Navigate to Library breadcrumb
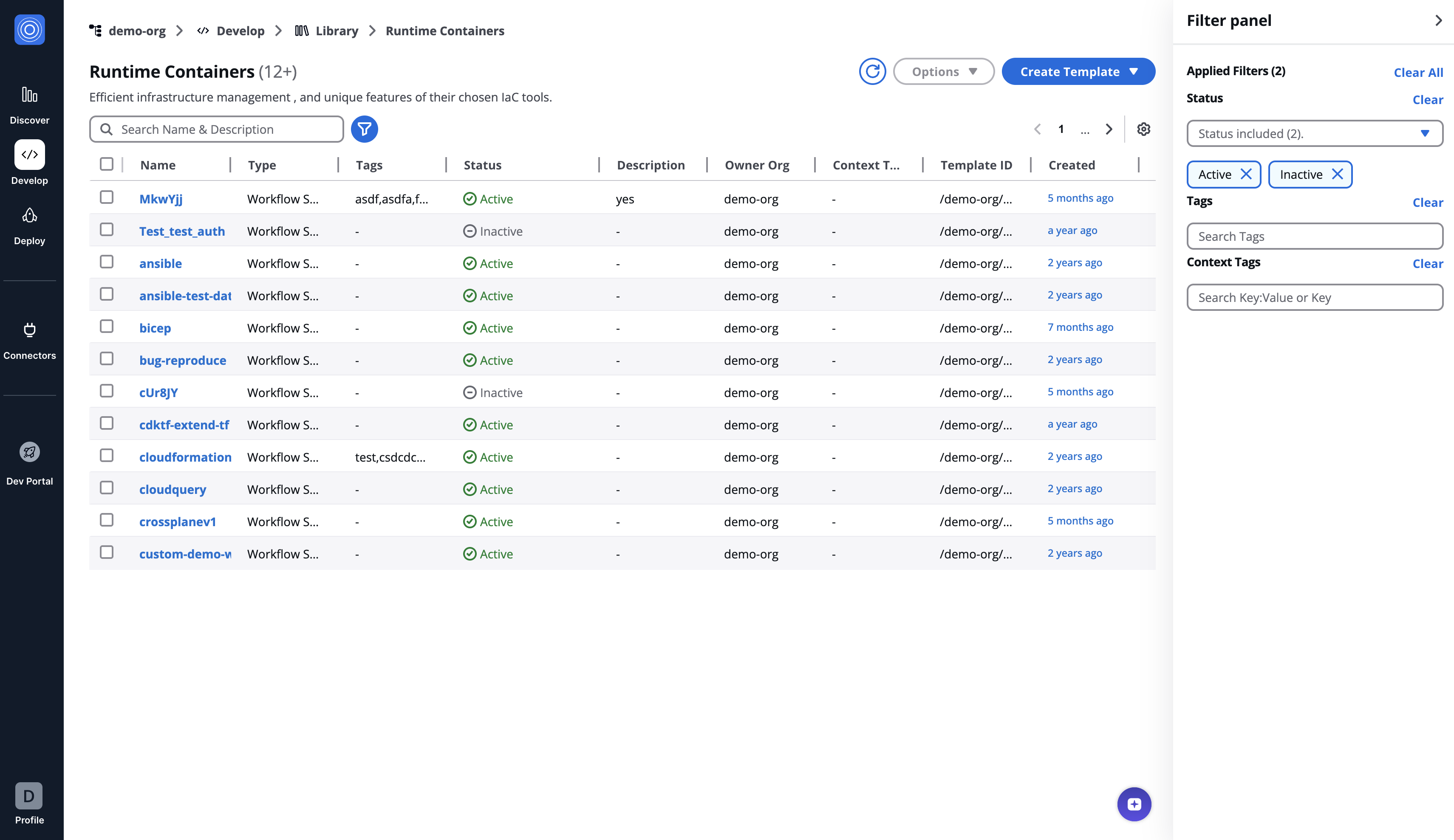This screenshot has width=1454, height=840. tap(337, 31)
